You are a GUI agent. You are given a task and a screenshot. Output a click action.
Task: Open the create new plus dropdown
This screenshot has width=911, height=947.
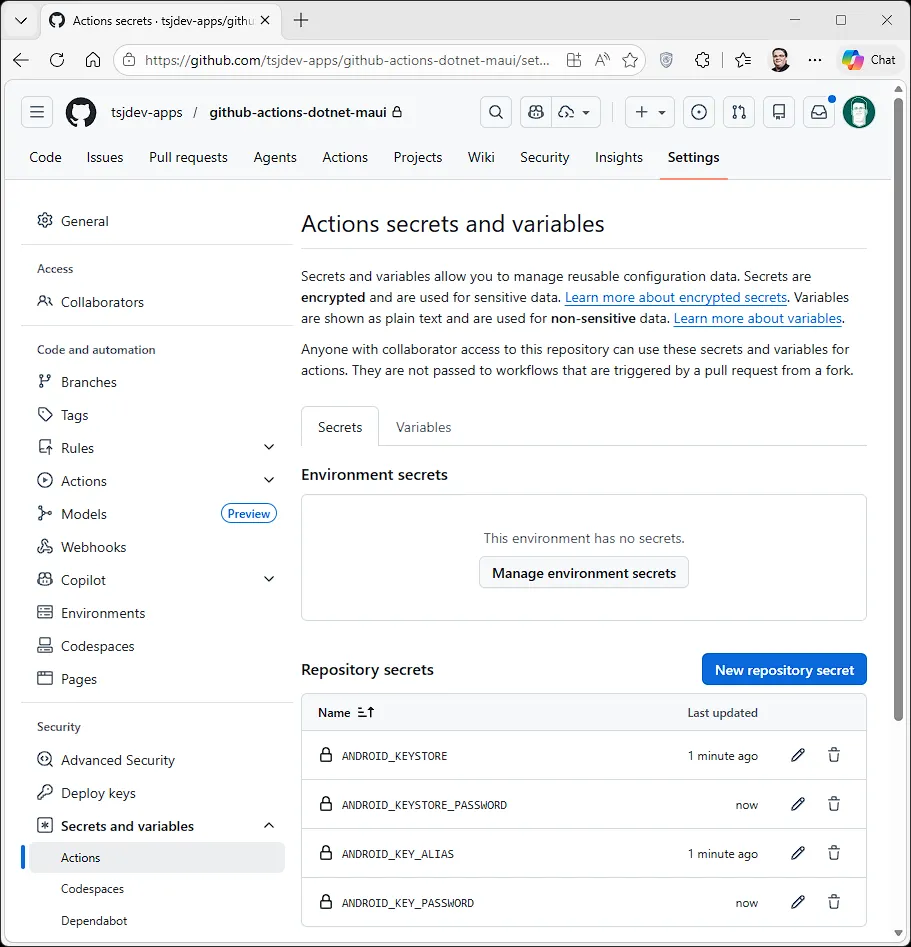(x=649, y=112)
